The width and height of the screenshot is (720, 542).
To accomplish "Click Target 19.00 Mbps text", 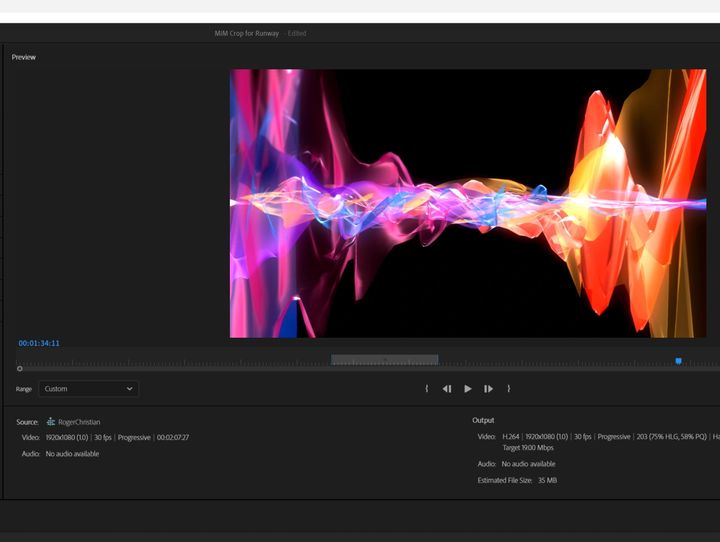I will [528, 447].
